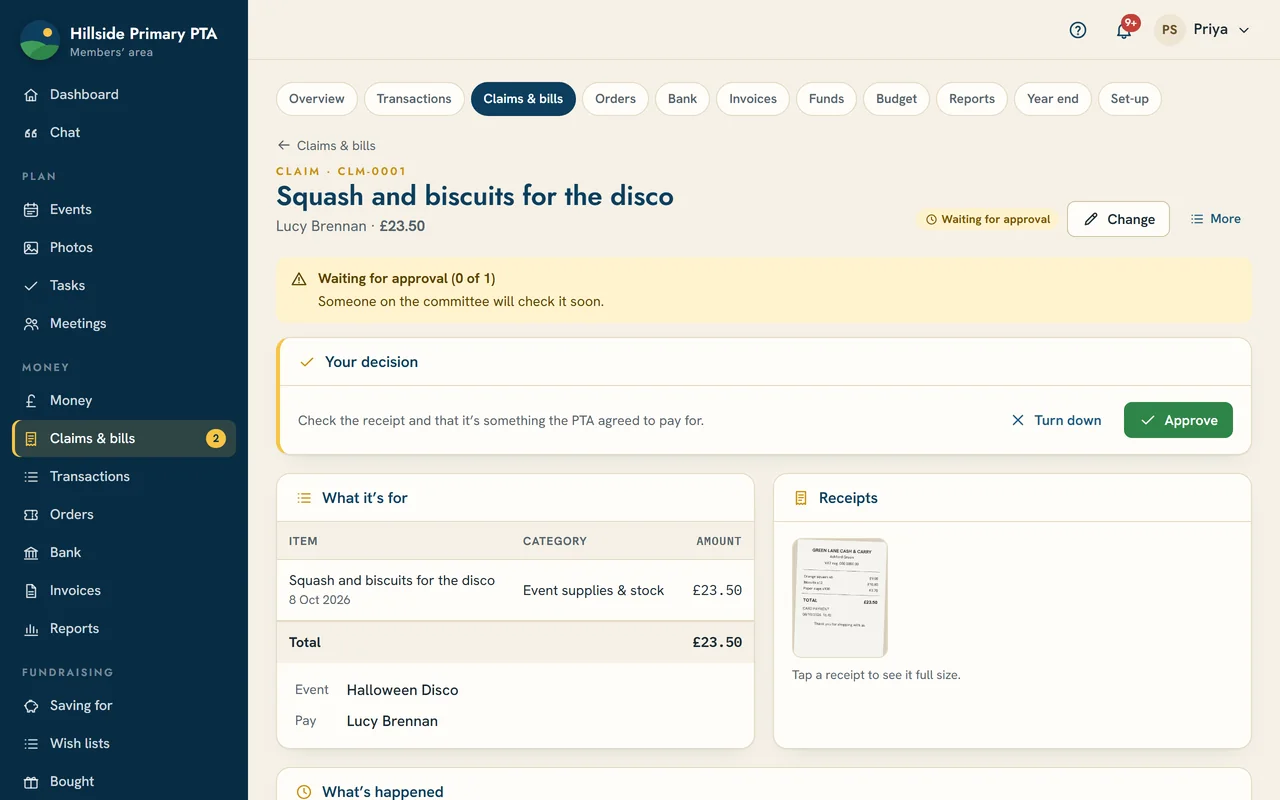Go back to Claims & bills list

point(326,146)
